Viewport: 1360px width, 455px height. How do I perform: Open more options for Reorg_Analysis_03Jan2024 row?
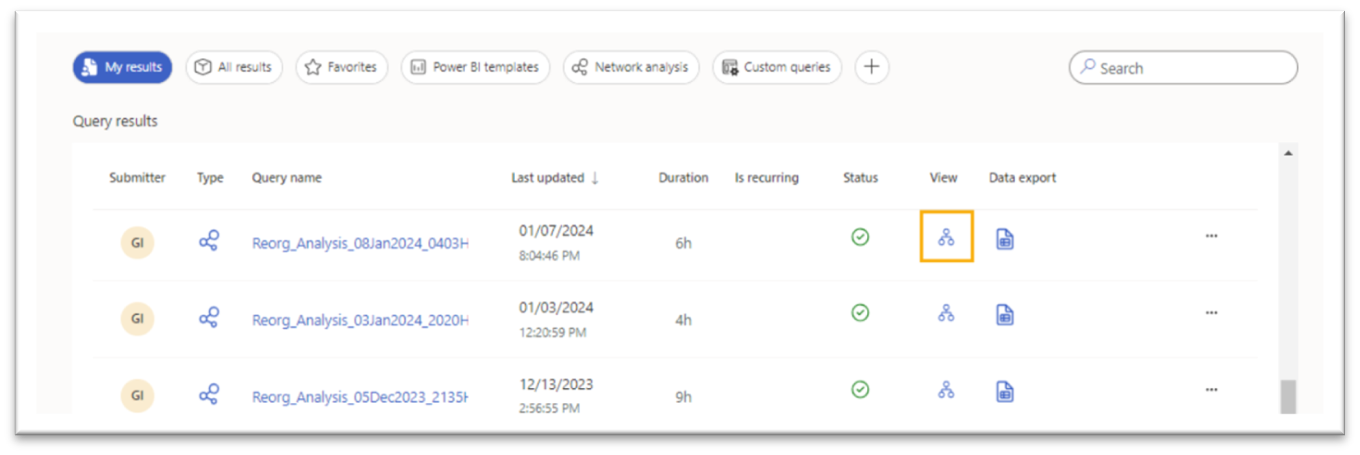tap(1211, 312)
